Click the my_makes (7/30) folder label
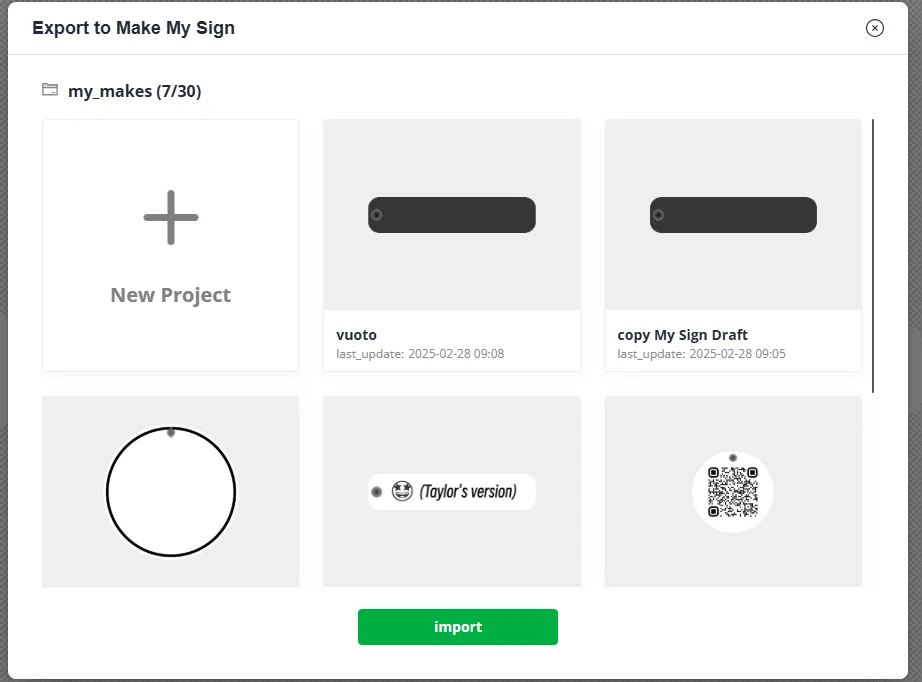The height and width of the screenshot is (682, 922). pos(134,91)
